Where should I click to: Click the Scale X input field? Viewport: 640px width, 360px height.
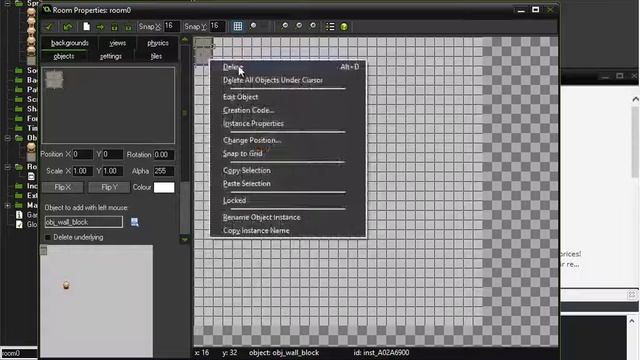click(x=82, y=171)
